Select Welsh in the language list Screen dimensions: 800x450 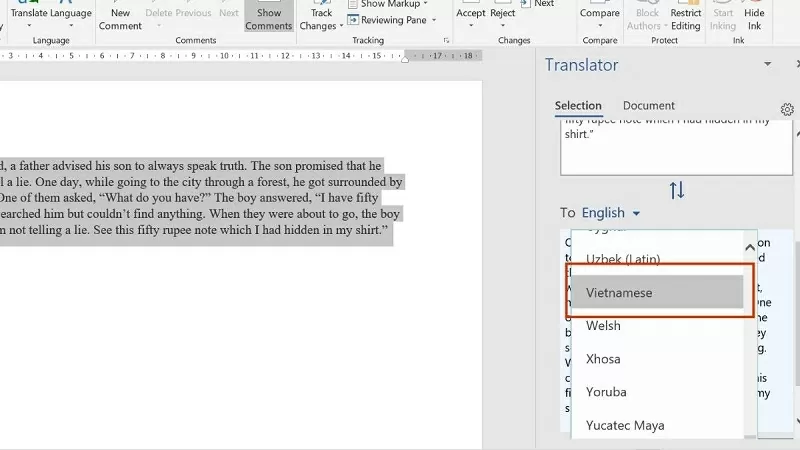click(604, 325)
